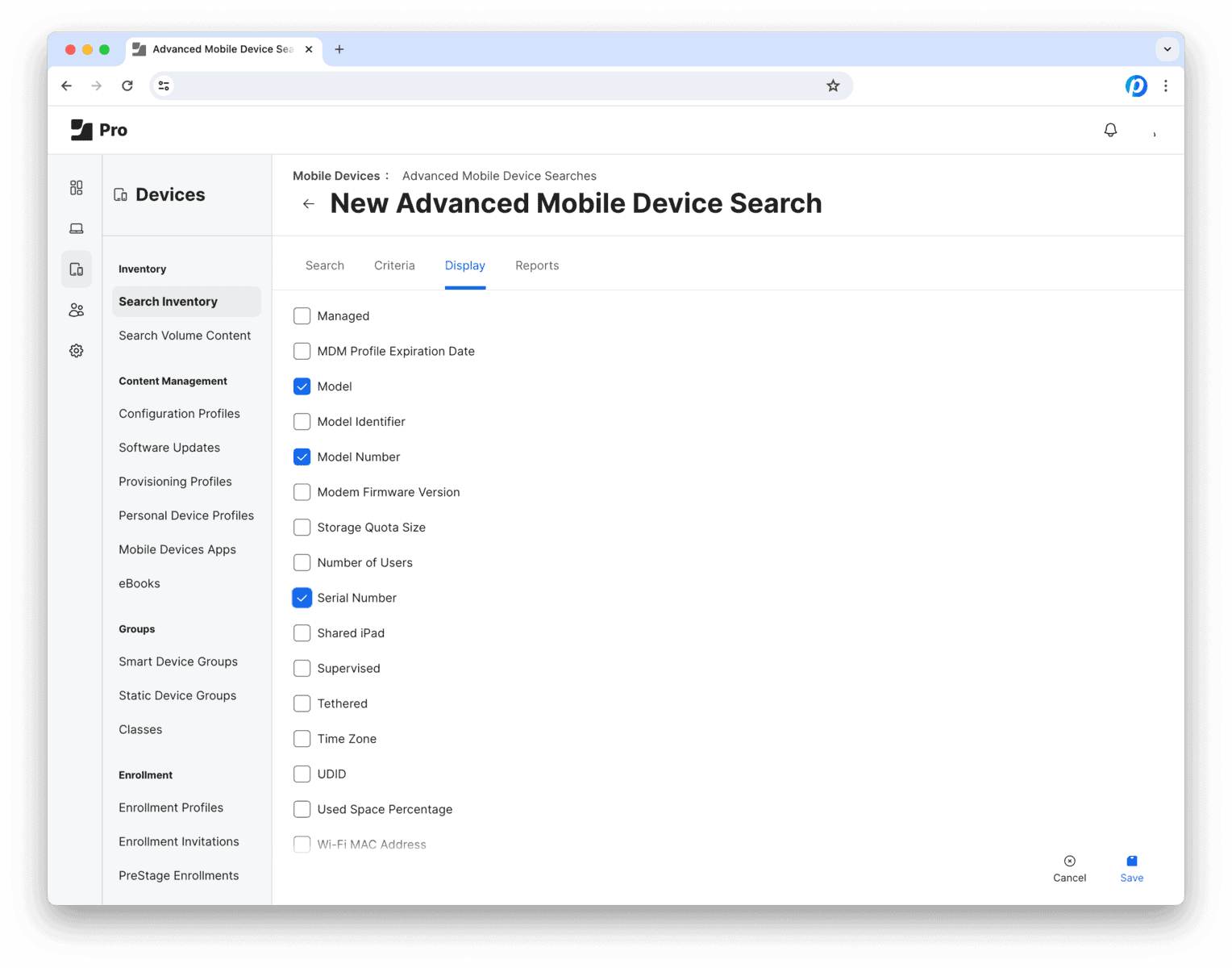Open eBooks in sidebar
1232x968 pixels.
tap(139, 583)
